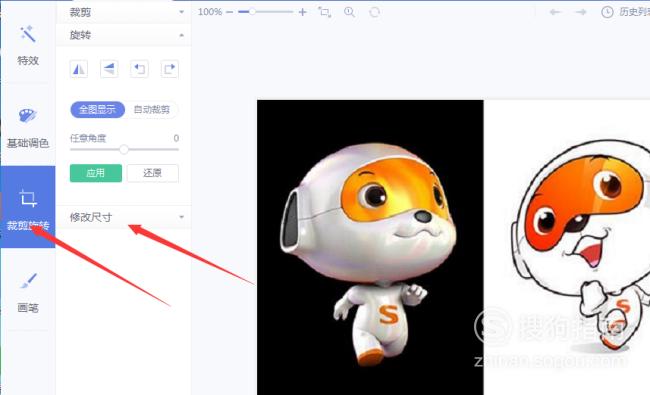Undo with the left arrow icon
The image size is (650, 395).
(555, 12)
